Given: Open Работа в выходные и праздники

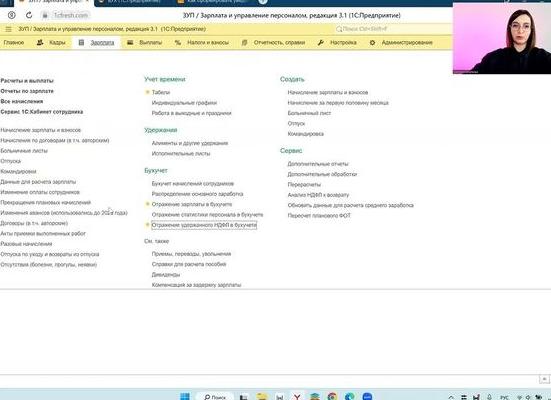Looking at the screenshot, I should (x=192, y=113).
